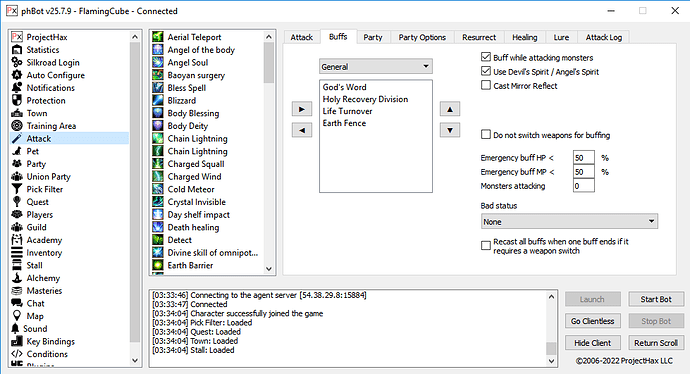
Task: Enable the Cast Mirror Reflect option
Action: (x=486, y=85)
